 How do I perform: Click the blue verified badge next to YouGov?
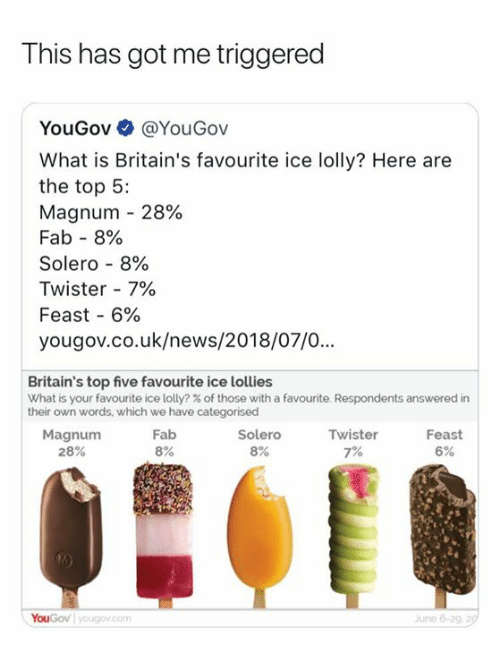[x=126, y=128]
